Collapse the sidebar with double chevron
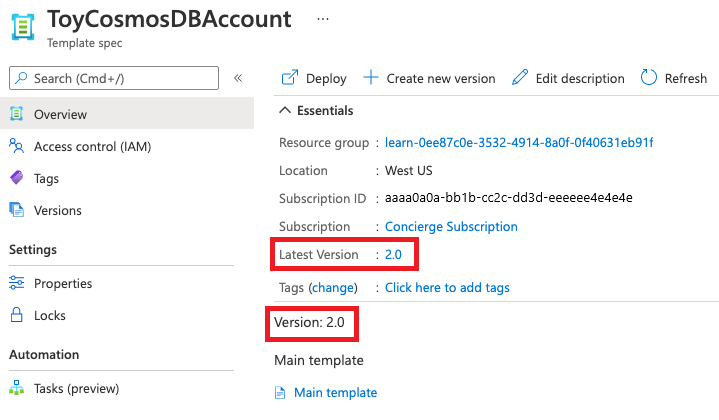This screenshot has width=719, height=420. click(238, 78)
